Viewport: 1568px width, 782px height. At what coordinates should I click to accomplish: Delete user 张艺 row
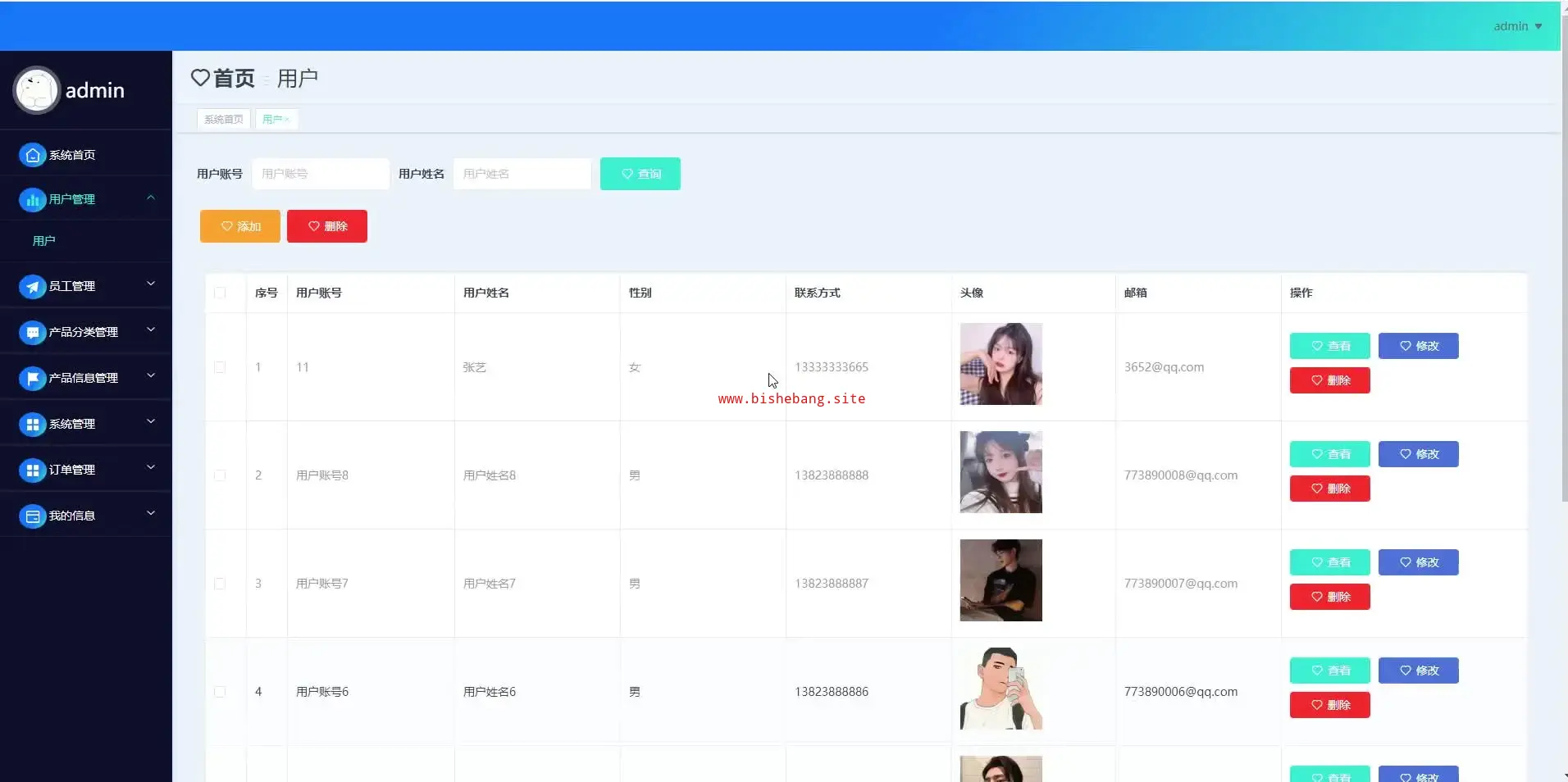[1330, 380]
